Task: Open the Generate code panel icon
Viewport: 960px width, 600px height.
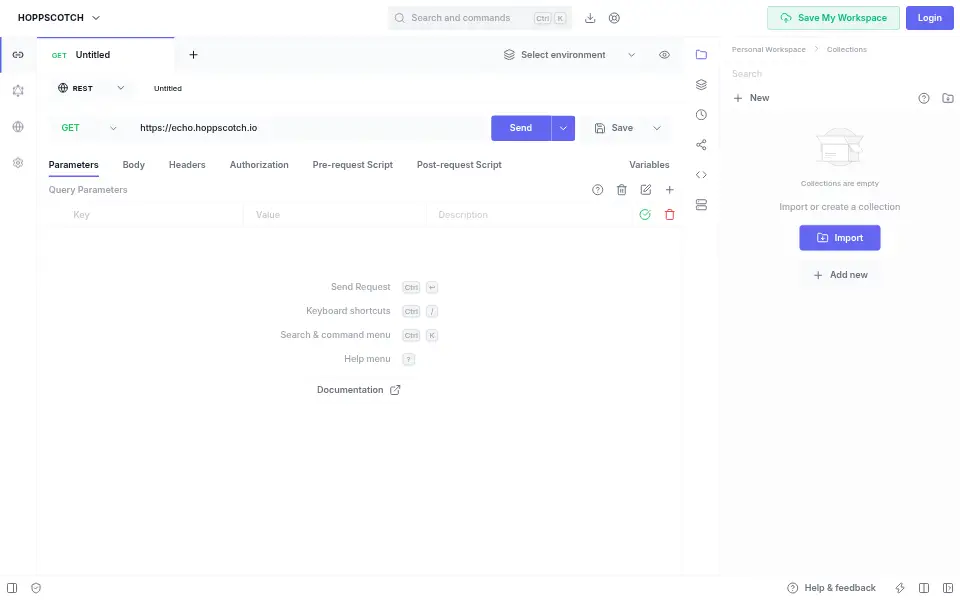Action: (x=701, y=174)
